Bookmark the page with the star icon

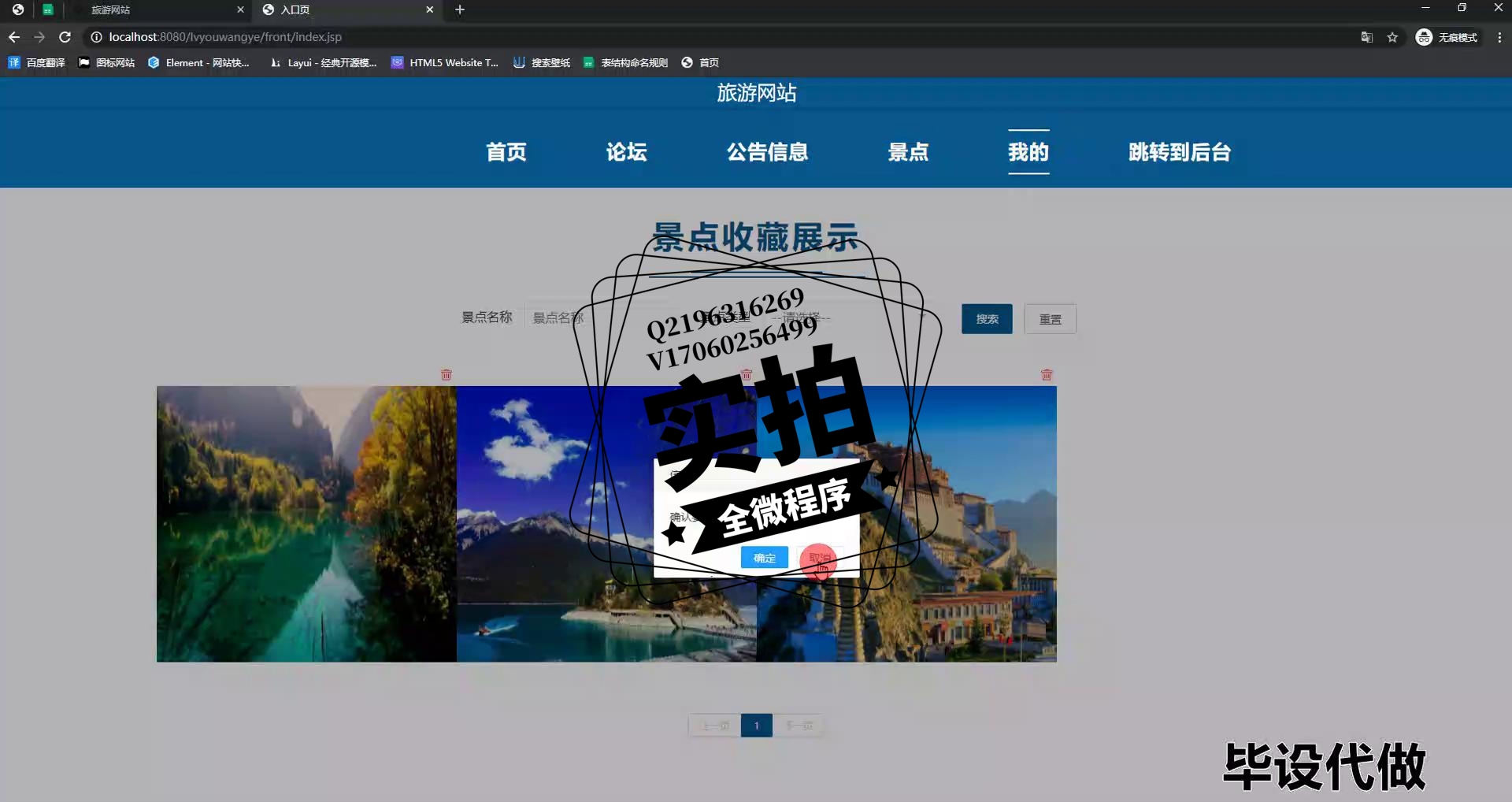pos(1392,37)
